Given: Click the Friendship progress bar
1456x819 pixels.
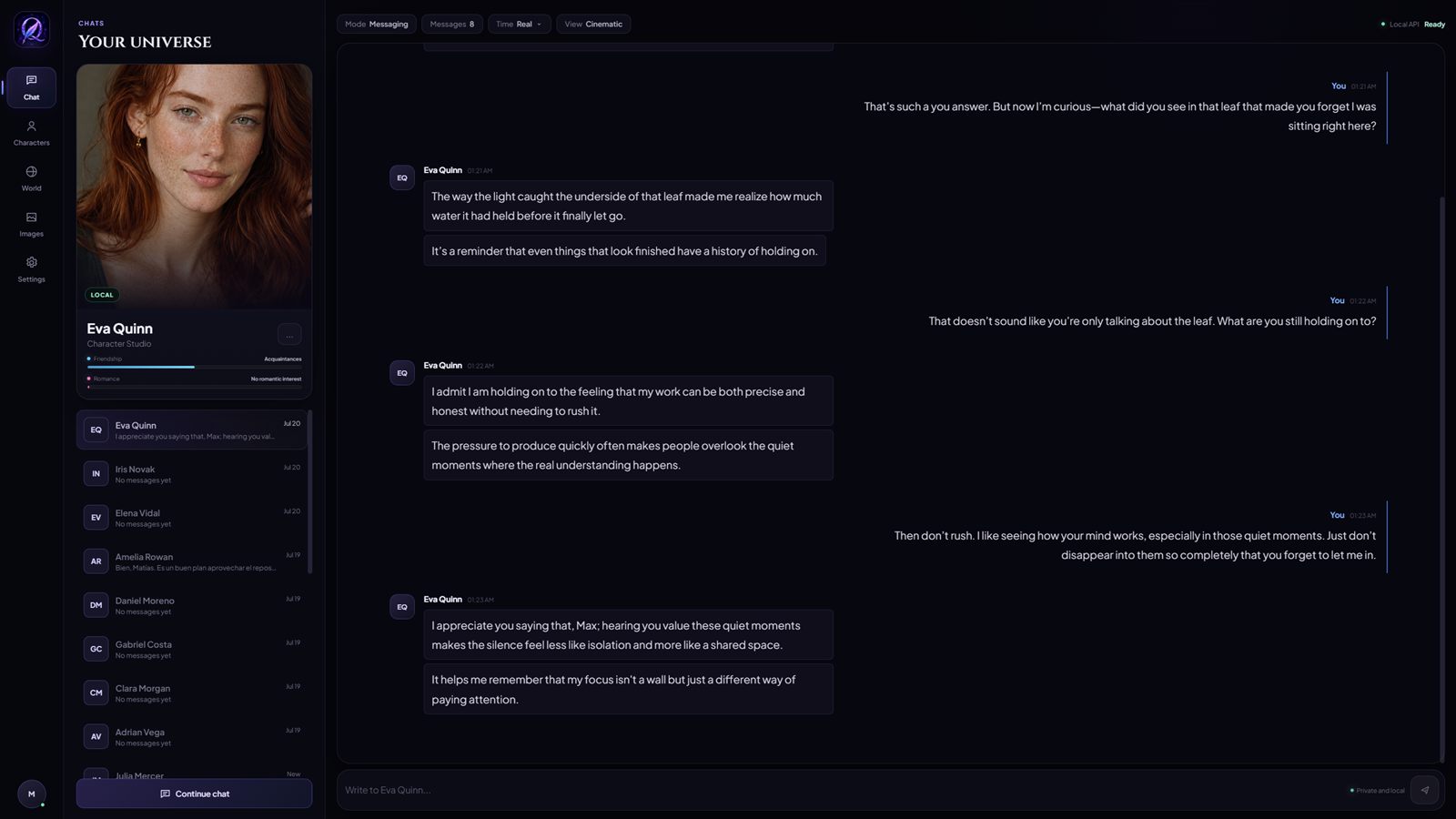Looking at the screenshot, I should [194, 367].
